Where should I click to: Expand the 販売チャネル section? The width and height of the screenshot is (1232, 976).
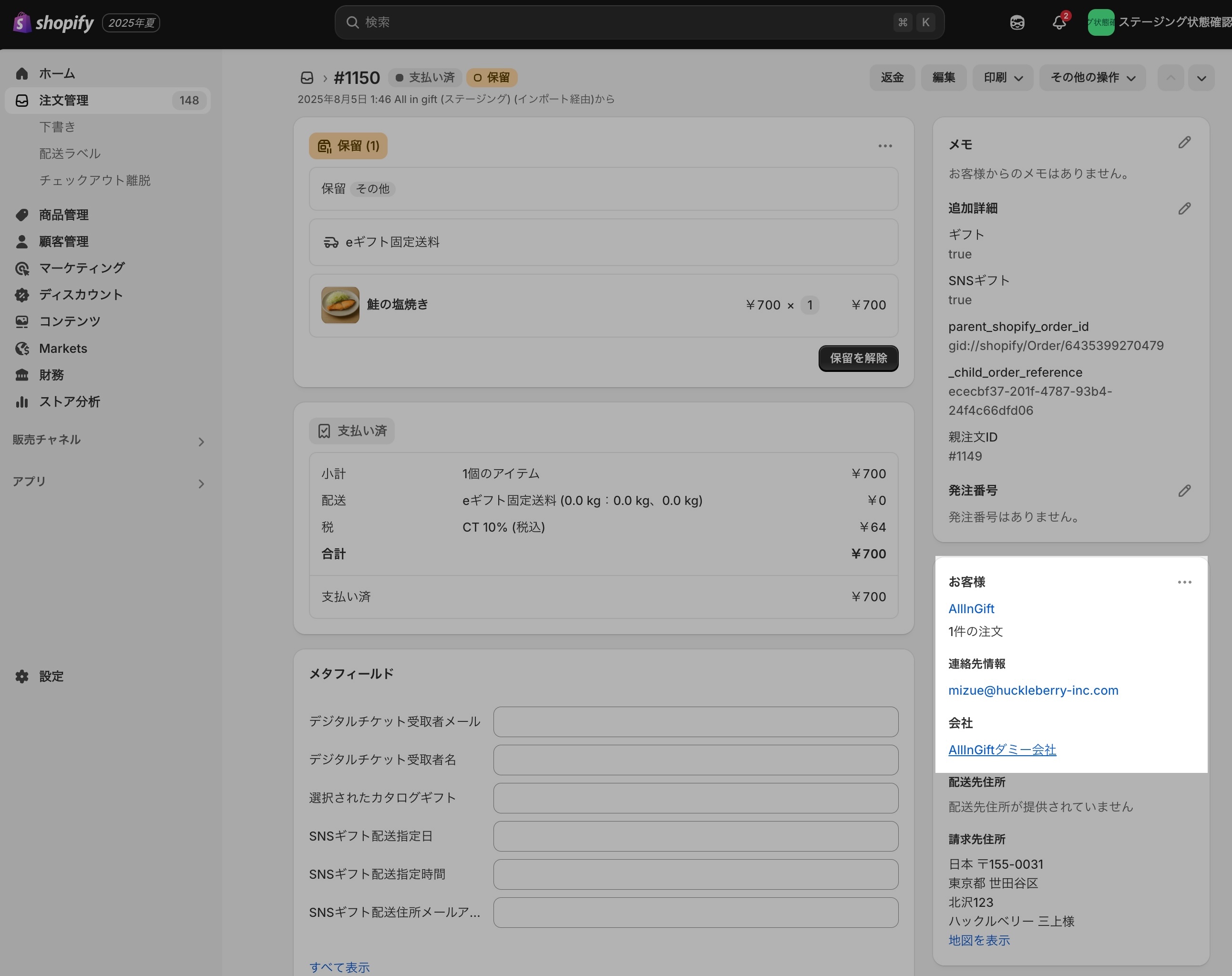(201, 442)
